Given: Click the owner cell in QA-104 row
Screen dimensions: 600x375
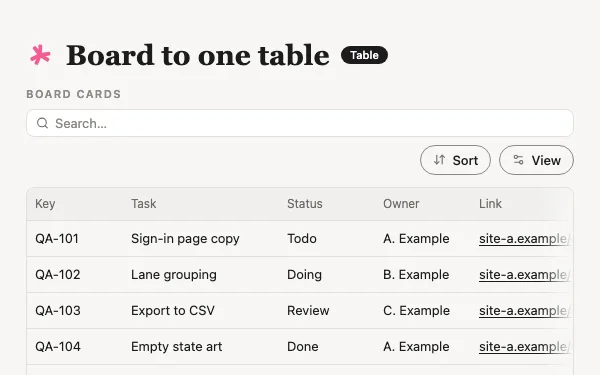Looking at the screenshot, I should point(416,347).
